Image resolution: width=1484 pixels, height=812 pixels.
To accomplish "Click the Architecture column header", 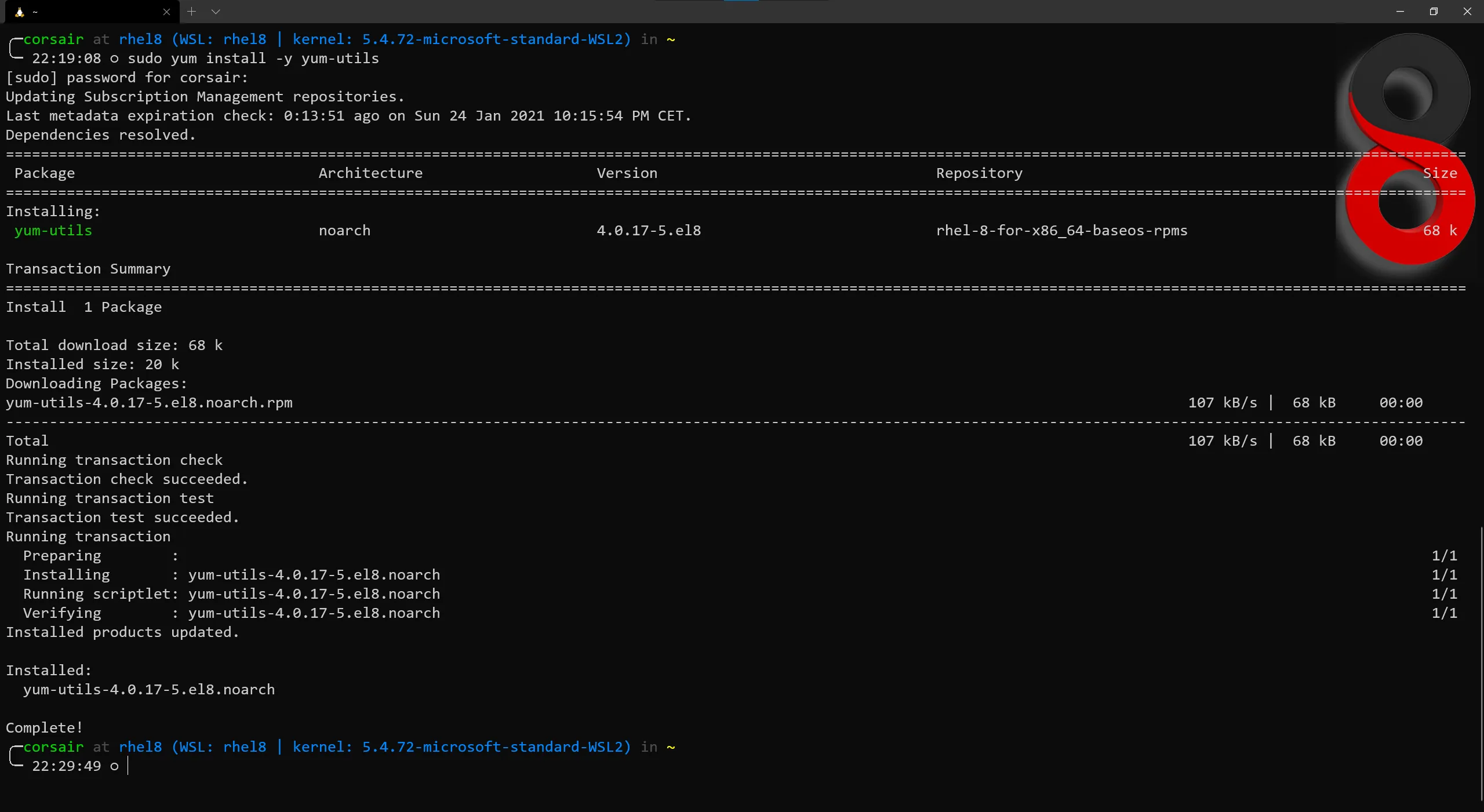I will tap(370, 173).
